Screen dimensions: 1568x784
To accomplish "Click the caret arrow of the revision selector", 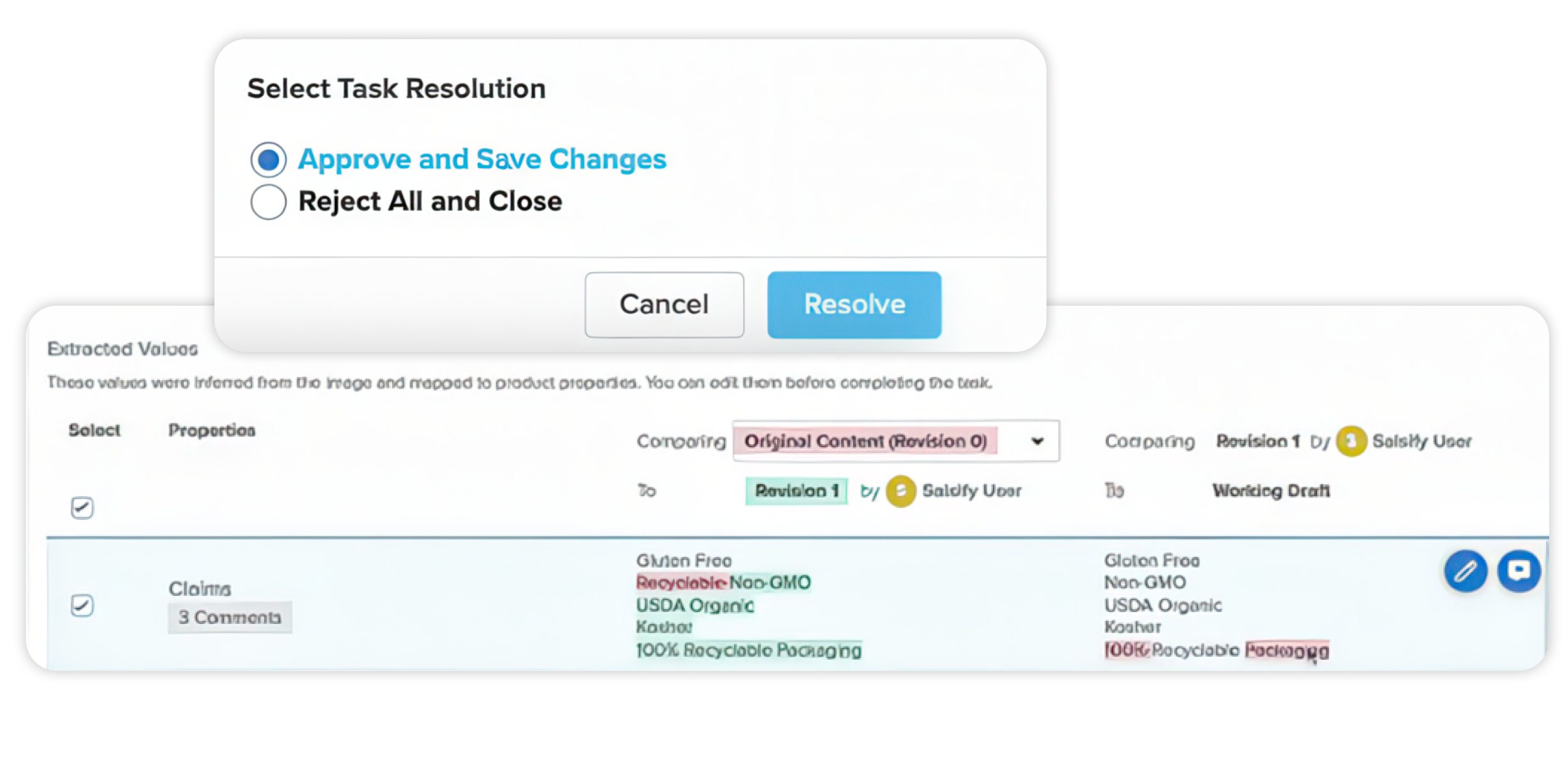I will [1037, 442].
